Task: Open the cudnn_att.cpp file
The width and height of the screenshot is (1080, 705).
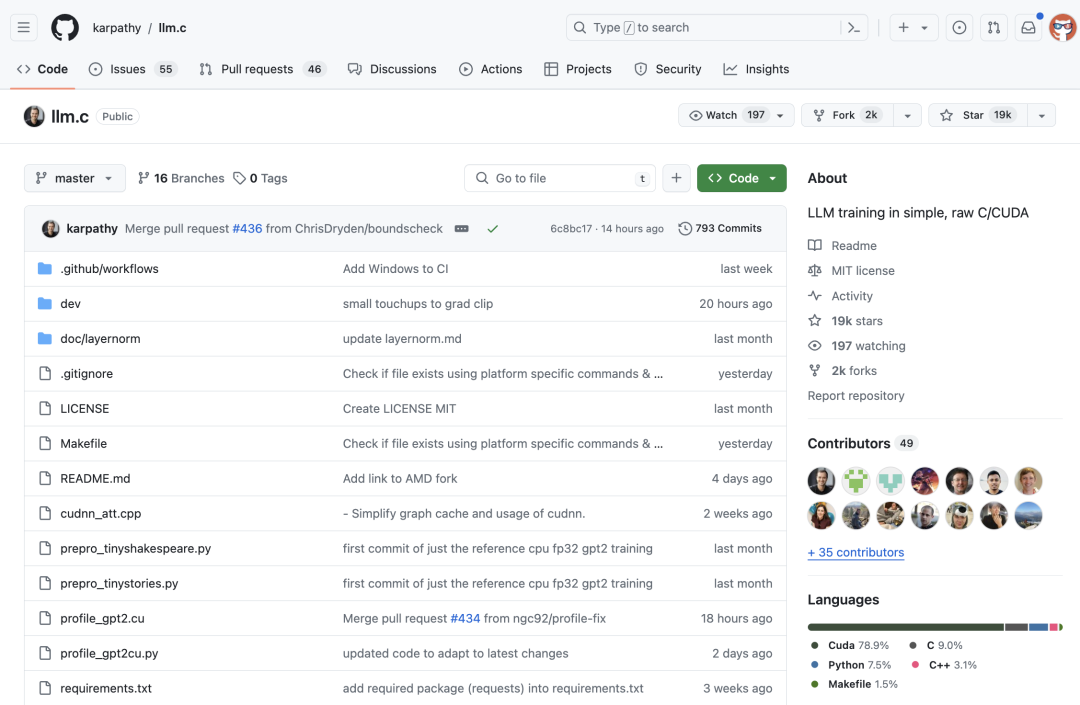Action: coord(101,514)
